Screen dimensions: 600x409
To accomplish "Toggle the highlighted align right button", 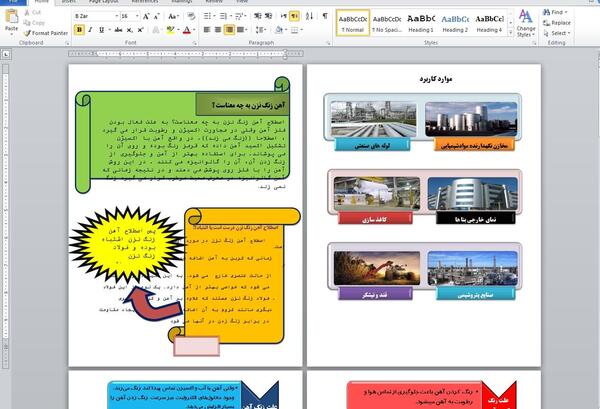I will tap(229, 30).
